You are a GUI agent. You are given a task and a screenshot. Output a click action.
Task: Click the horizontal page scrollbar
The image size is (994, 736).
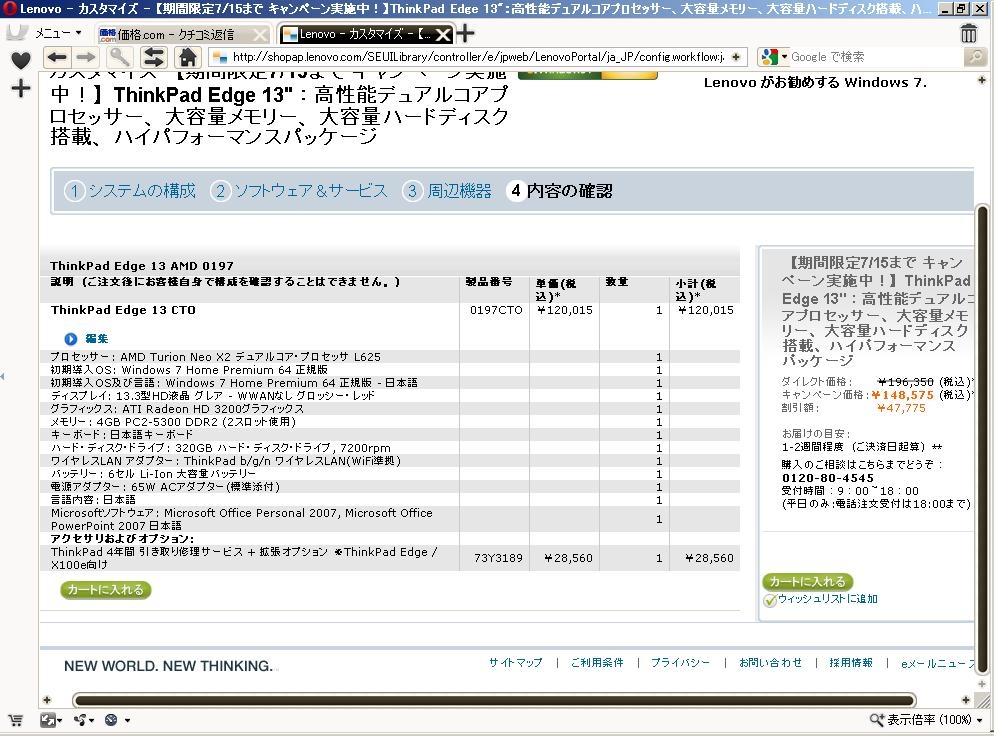pyautogui.click(x=494, y=700)
